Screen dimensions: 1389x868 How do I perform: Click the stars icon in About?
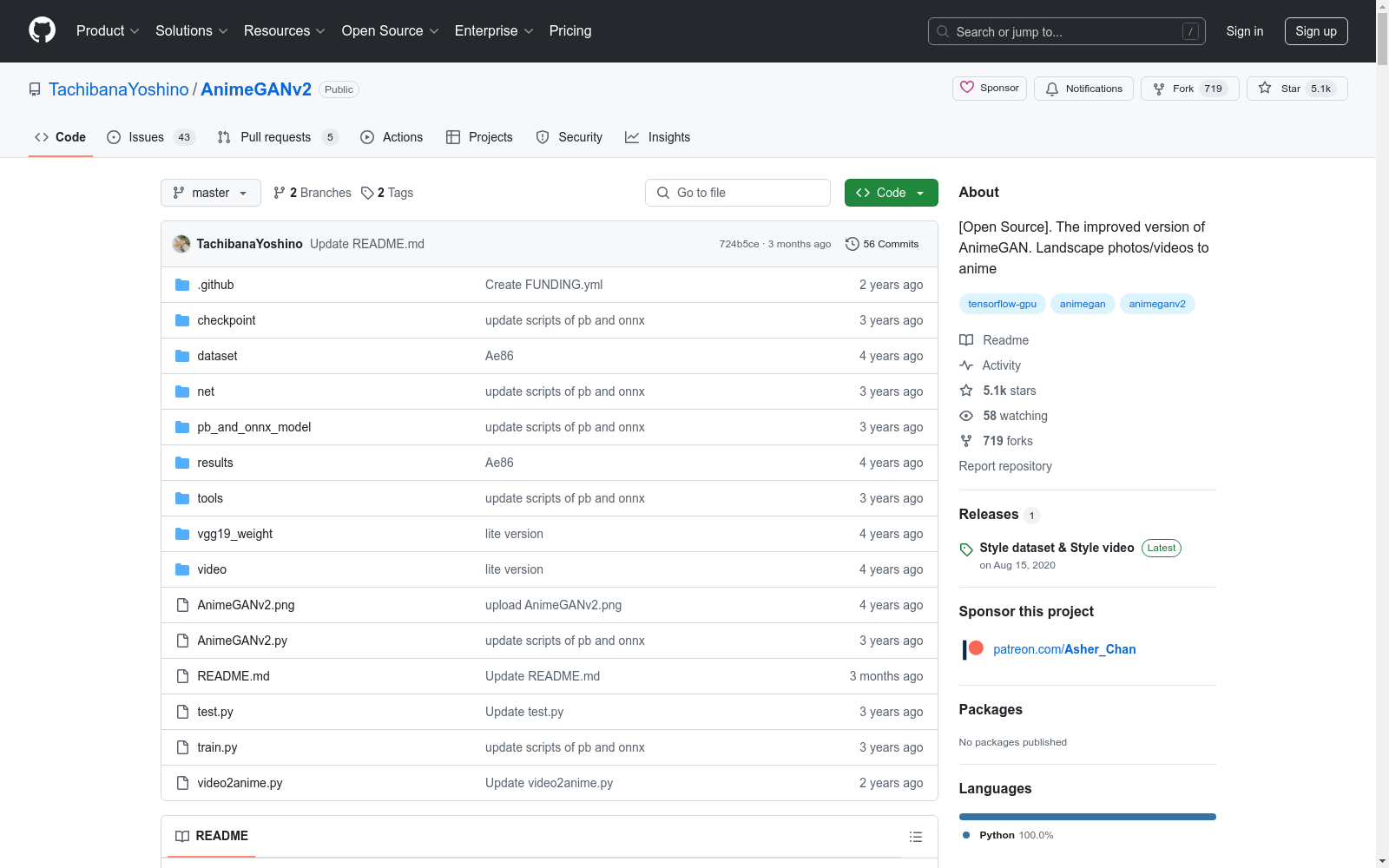pyautogui.click(x=966, y=391)
